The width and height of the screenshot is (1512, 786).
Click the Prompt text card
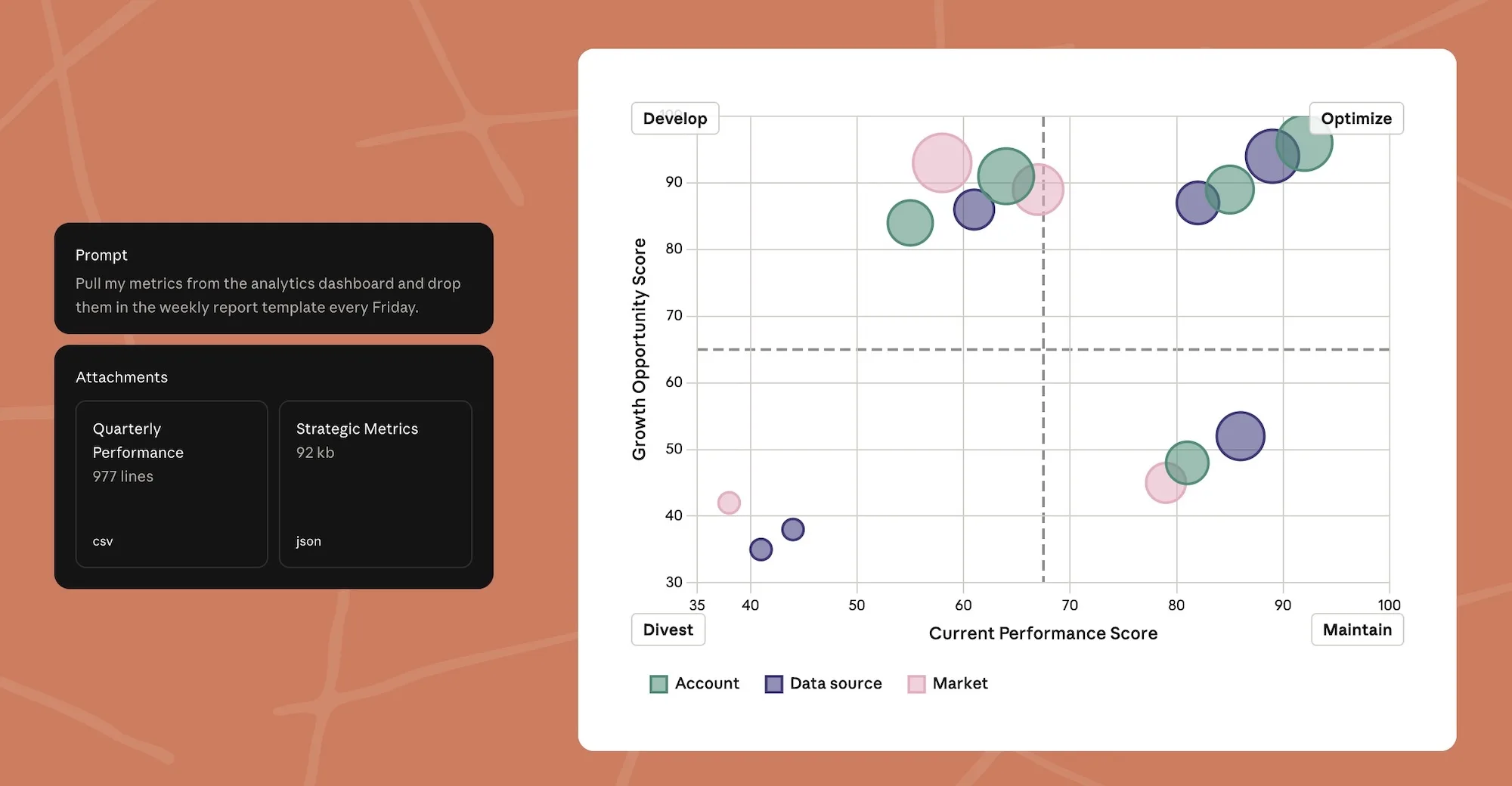(x=274, y=278)
